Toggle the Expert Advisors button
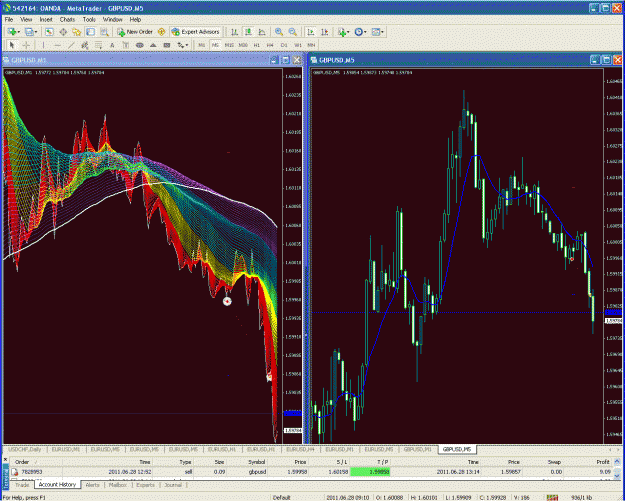The height and width of the screenshot is (504, 625). pyautogui.click(x=195, y=32)
